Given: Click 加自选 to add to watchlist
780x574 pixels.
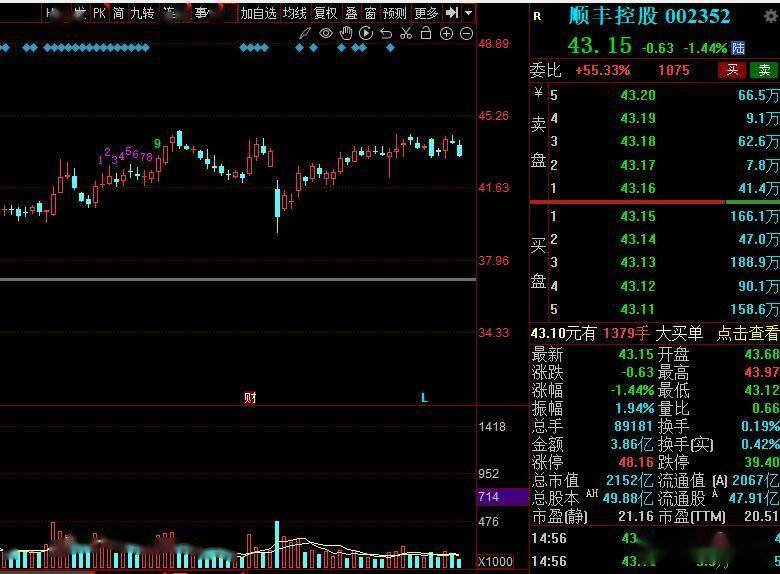Looking at the screenshot, I should [258, 13].
